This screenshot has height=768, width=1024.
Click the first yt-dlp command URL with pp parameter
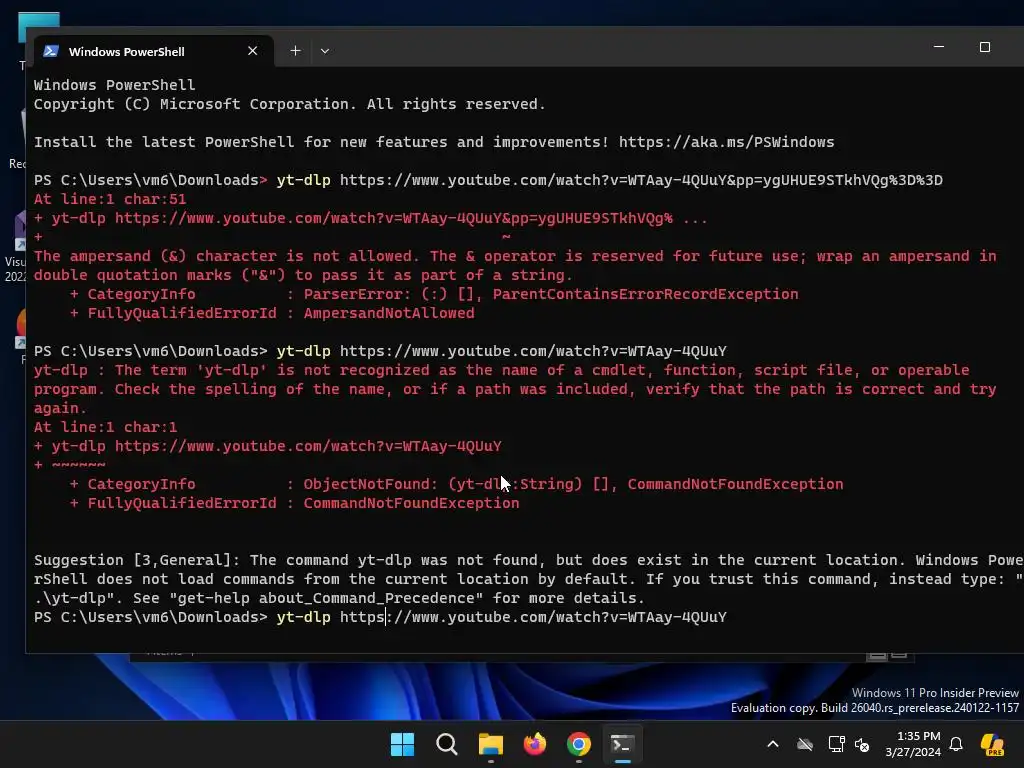641,180
